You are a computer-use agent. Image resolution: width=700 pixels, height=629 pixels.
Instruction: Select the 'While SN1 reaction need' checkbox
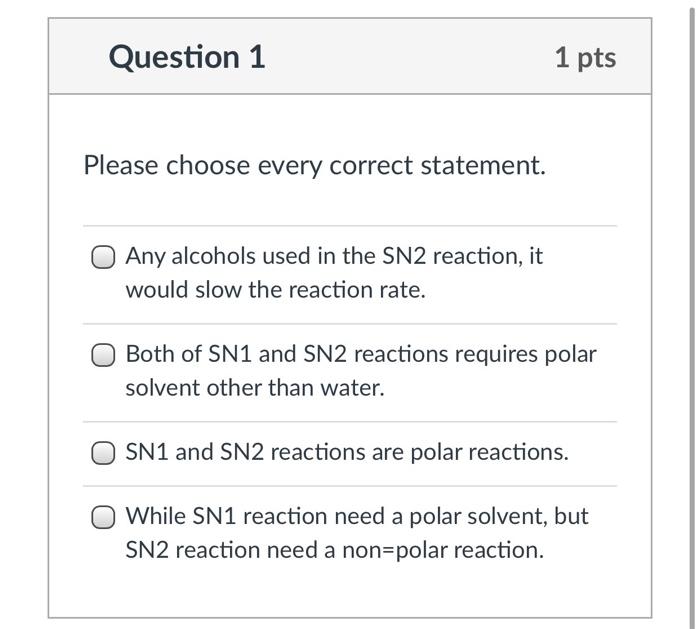click(x=104, y=517)
